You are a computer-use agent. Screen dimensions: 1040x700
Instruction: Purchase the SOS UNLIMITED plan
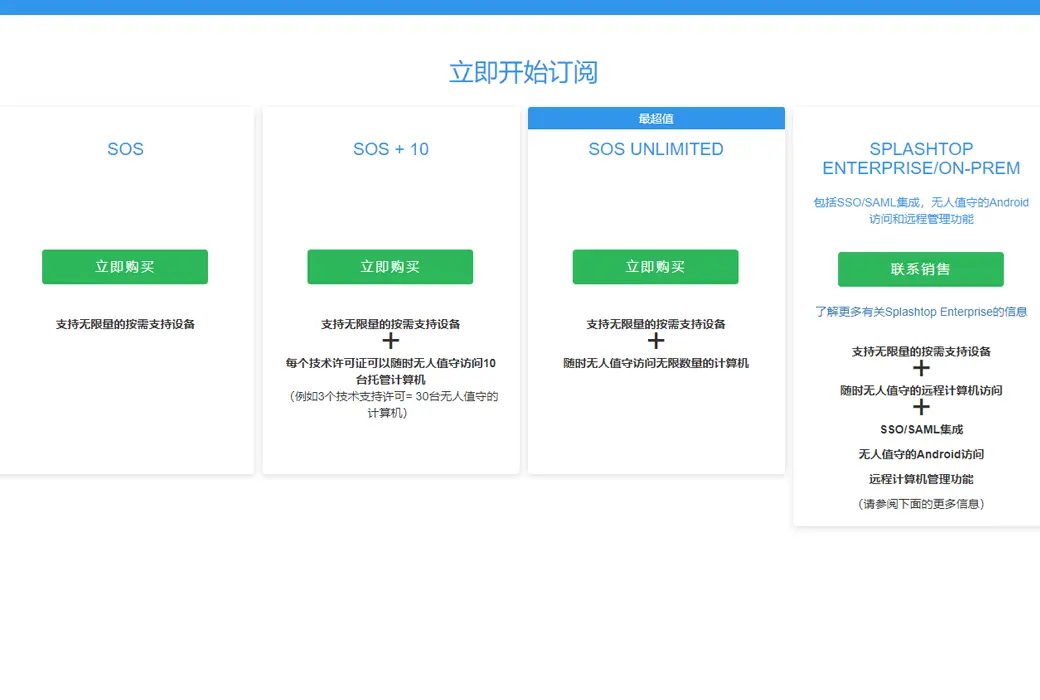coord(655,267)
